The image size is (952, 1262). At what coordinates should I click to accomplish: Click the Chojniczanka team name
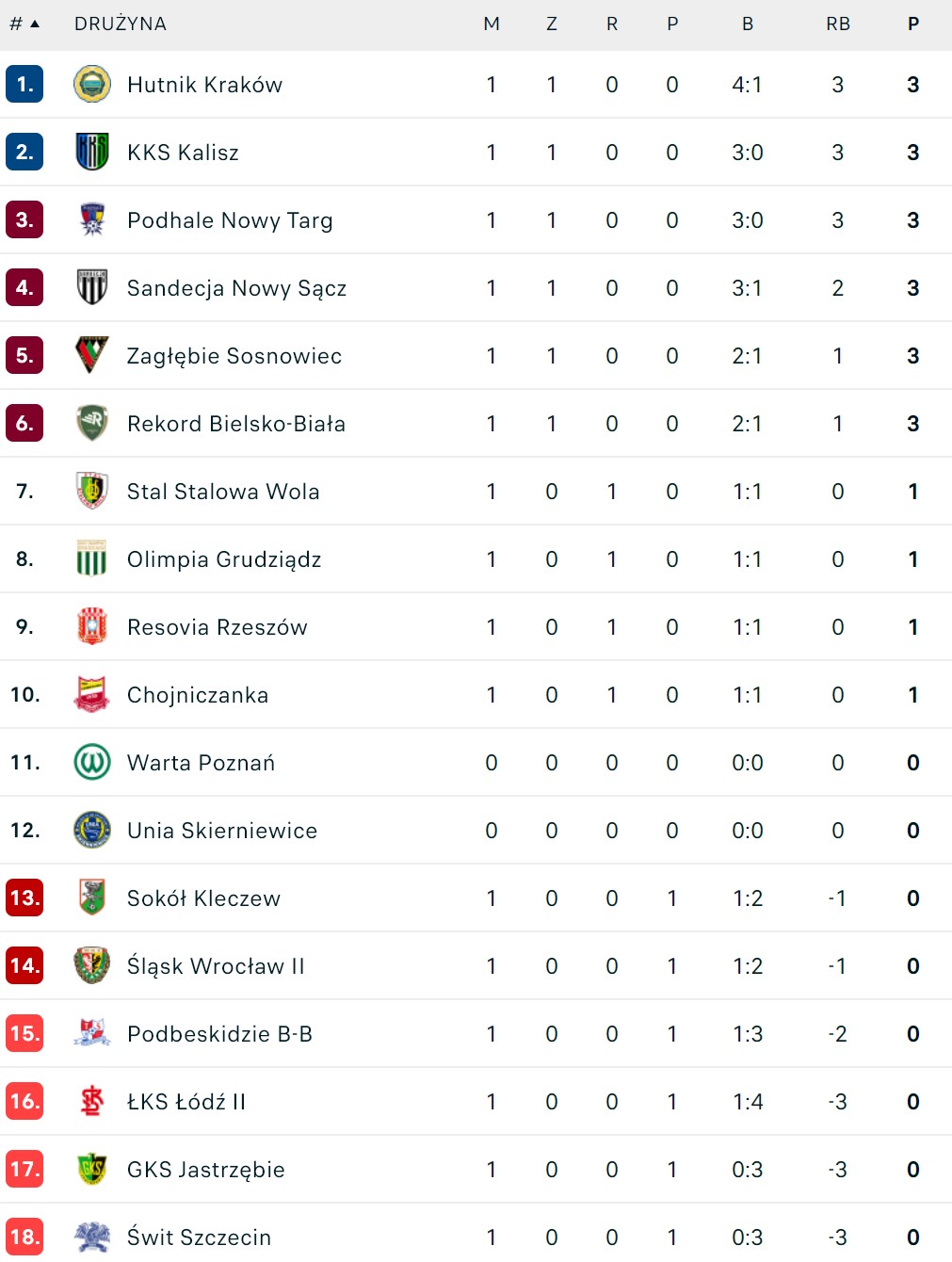point(198,695)
